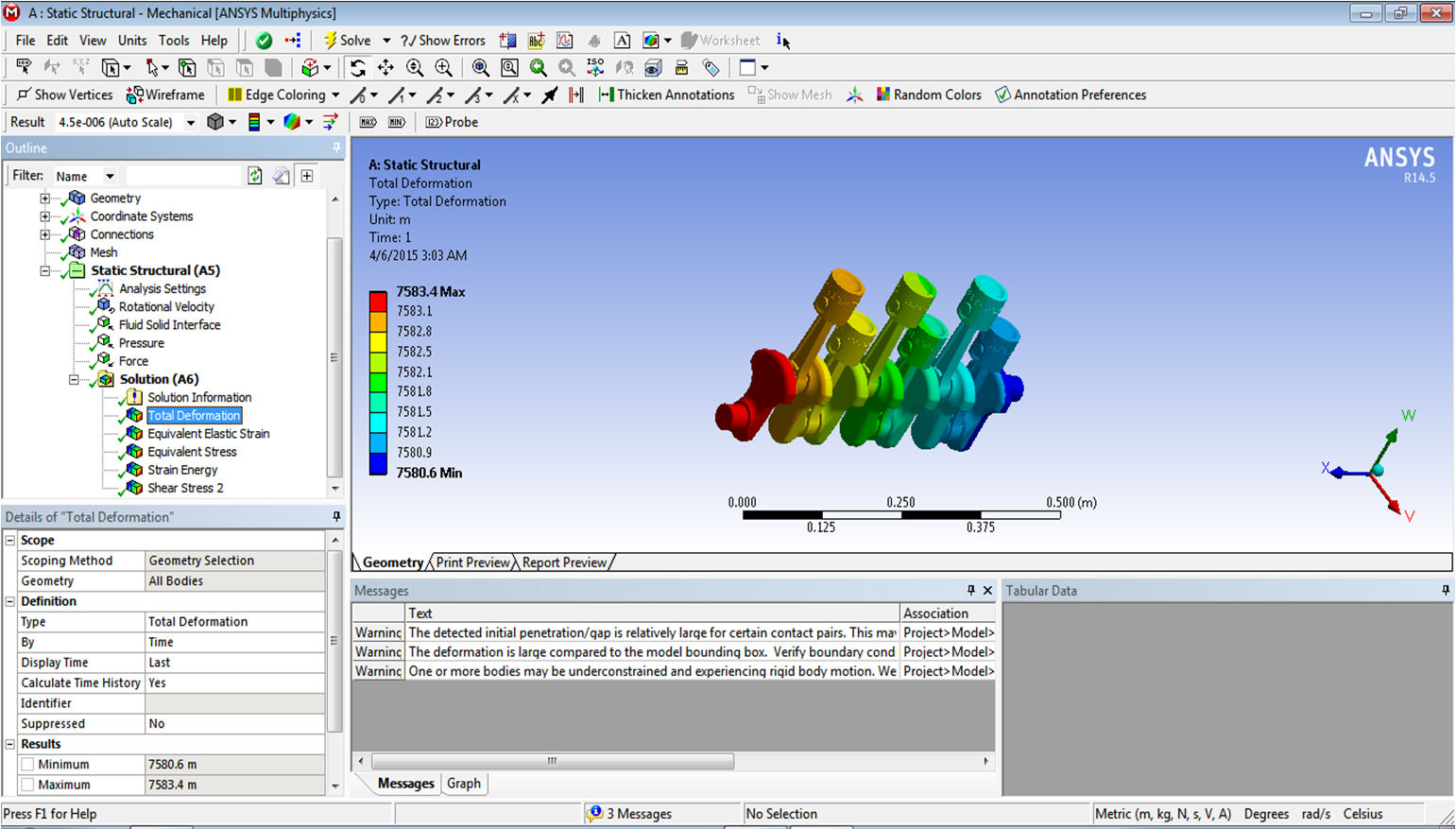Switch to Report Preview tab
1456x829 pixels.
[564, 562]
